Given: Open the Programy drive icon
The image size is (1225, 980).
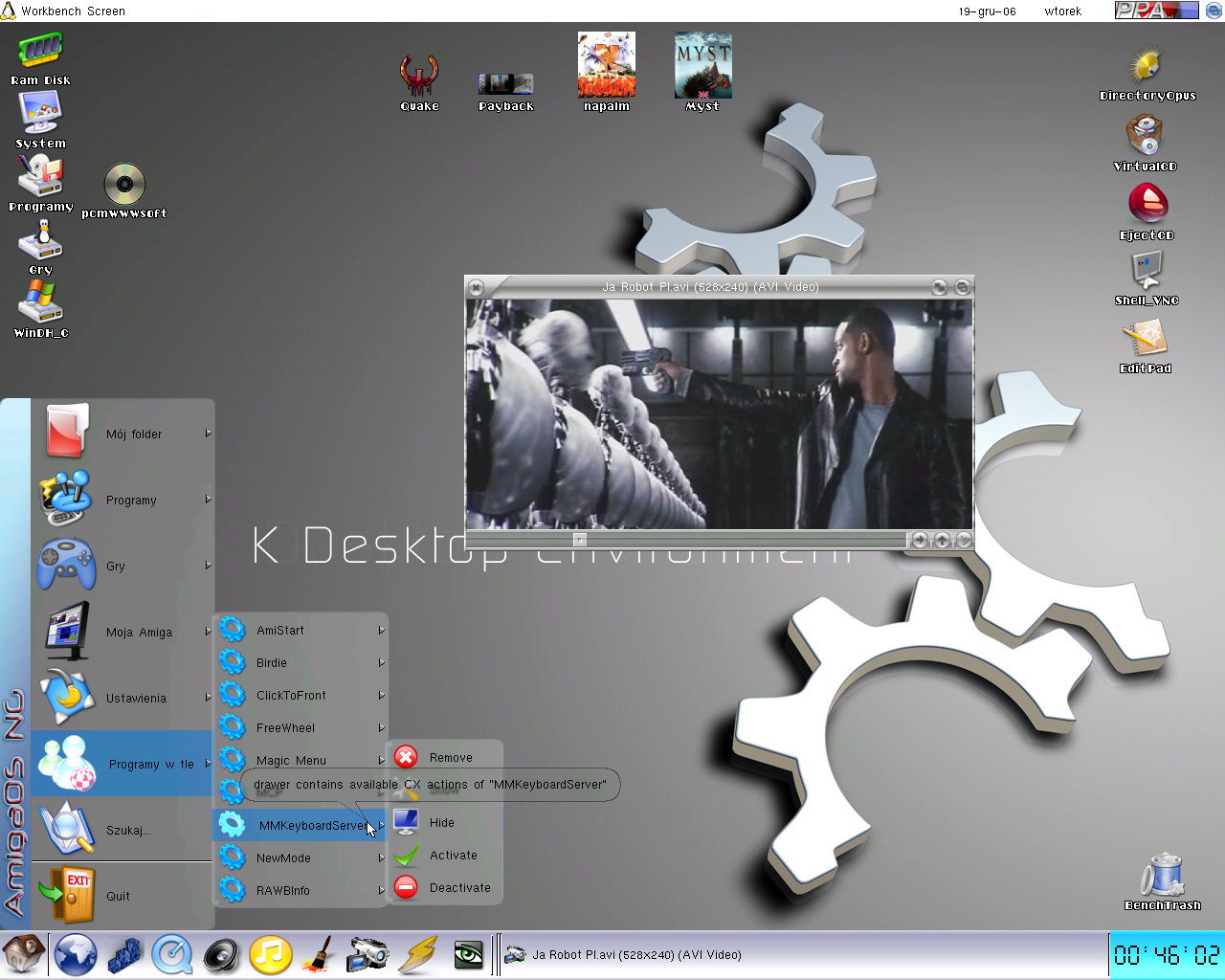Looking at the screenshot, I should (x=40, y=182).
